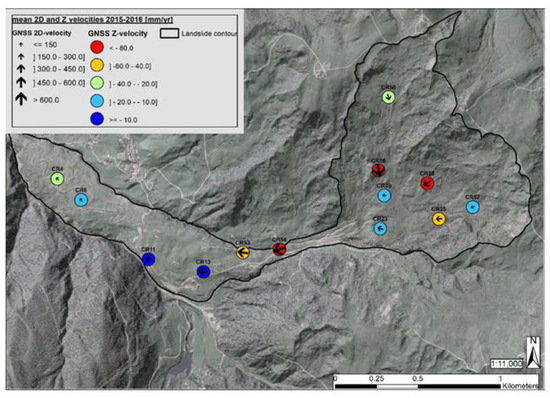Click the kilometers scale bar
The image size is (550, 398).
417,386
